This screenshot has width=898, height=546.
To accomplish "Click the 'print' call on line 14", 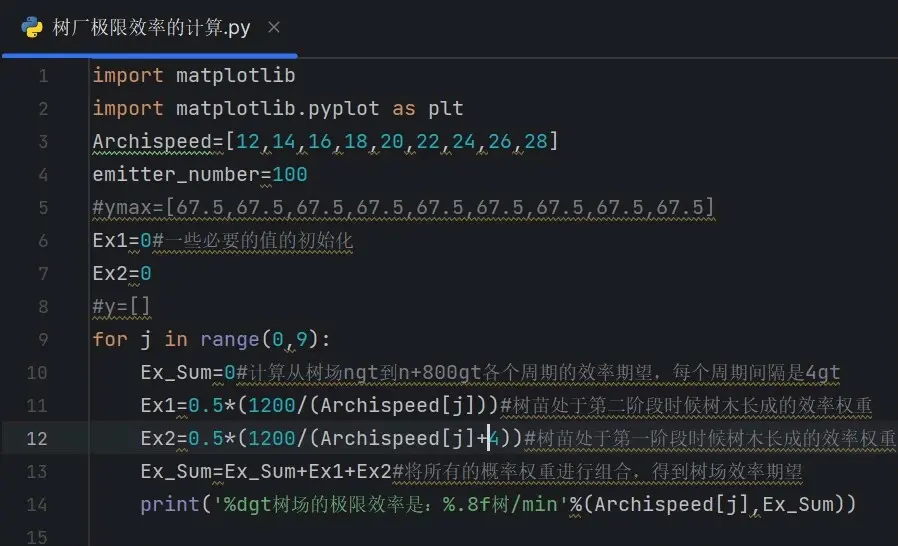I will pyautogui.click(x=170, y=505).
